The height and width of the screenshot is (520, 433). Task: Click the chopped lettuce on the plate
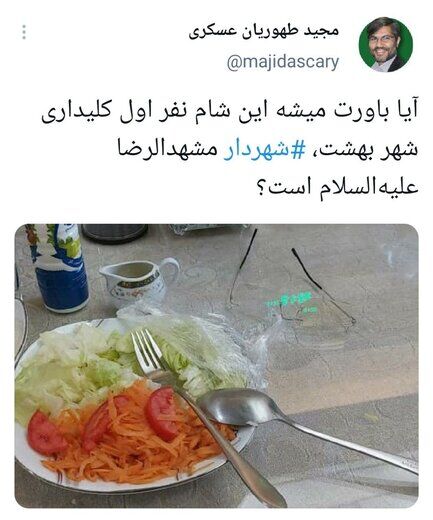[x=110, y=360]
